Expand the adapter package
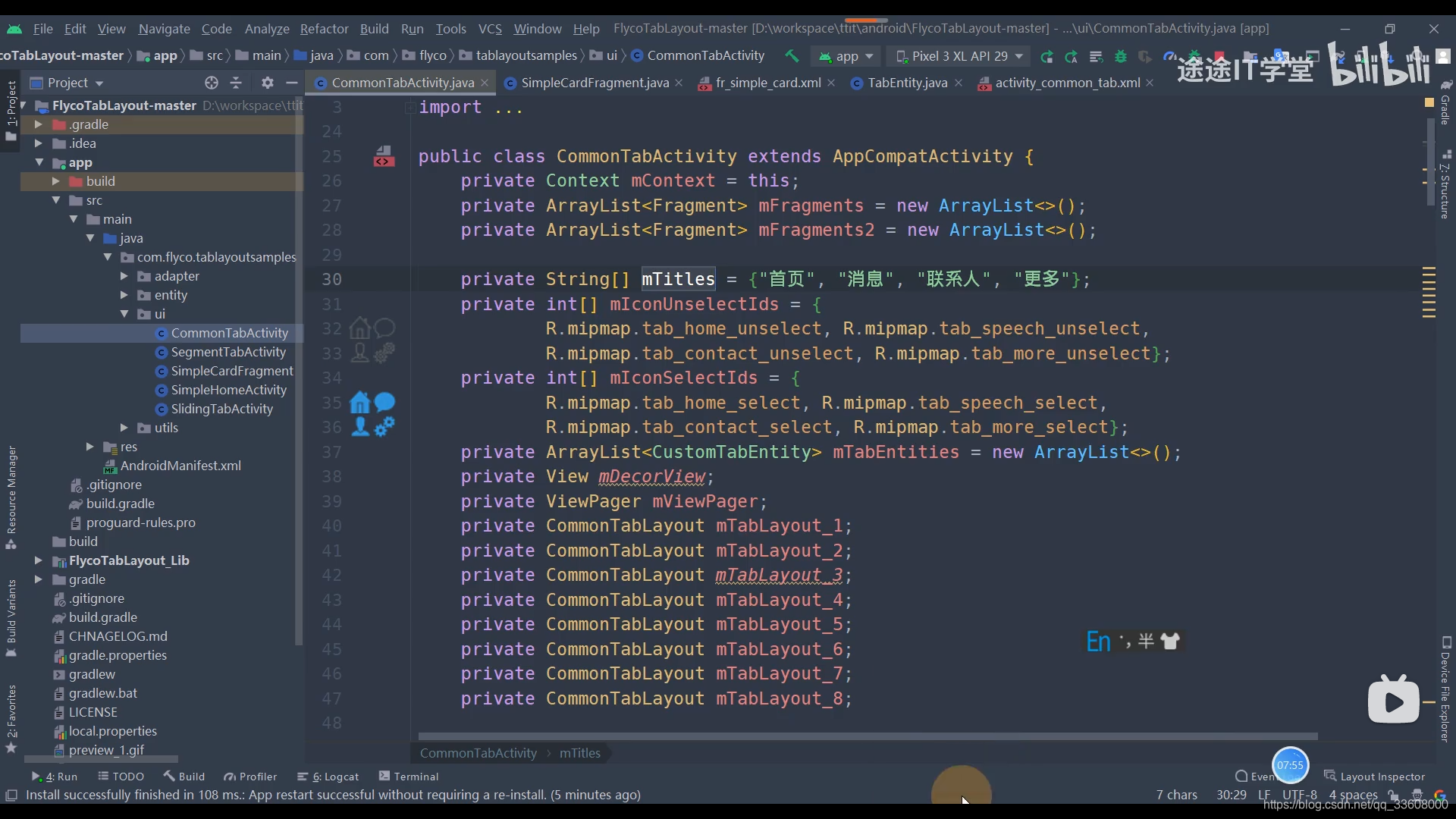This screenshot has height=819, width=1456. pos(124,276)
